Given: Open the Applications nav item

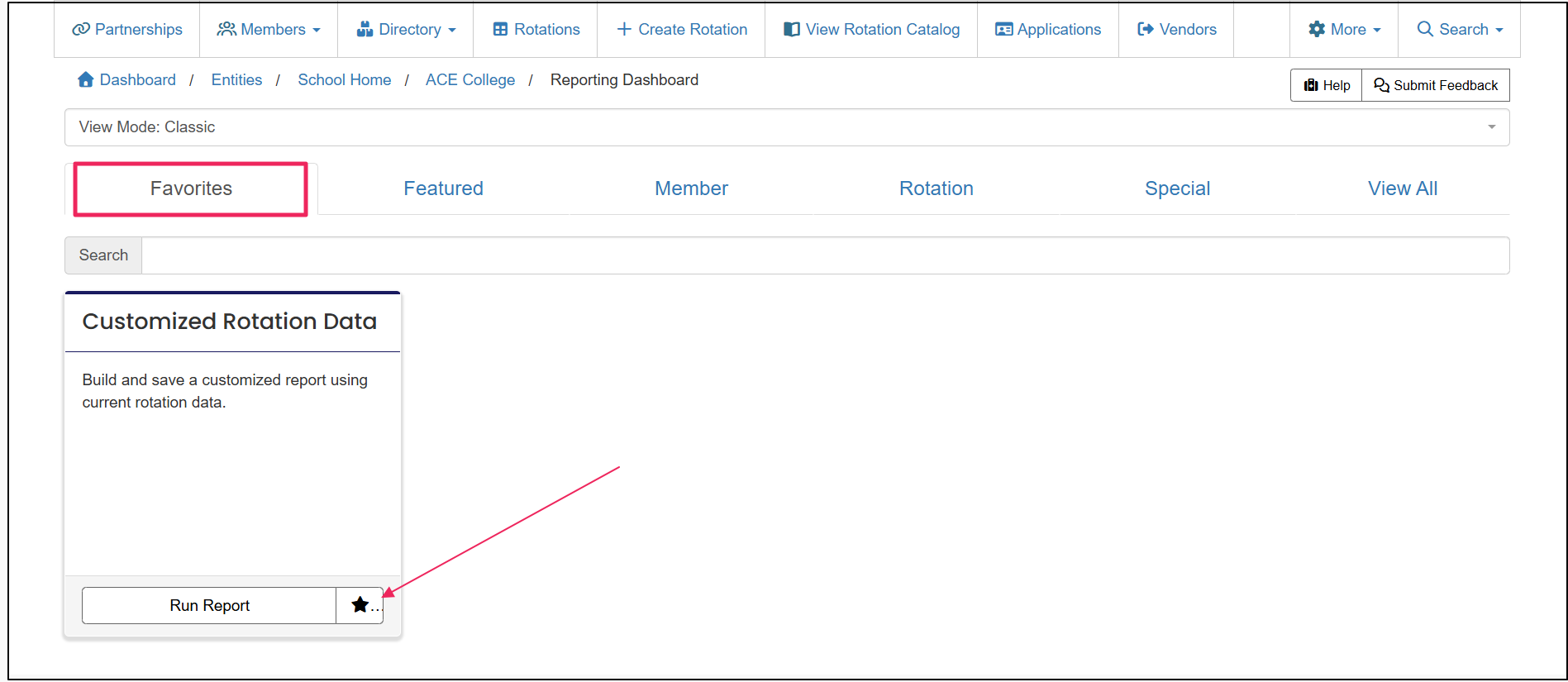Looking at the screenshot, I should (x=1048, y=30).
